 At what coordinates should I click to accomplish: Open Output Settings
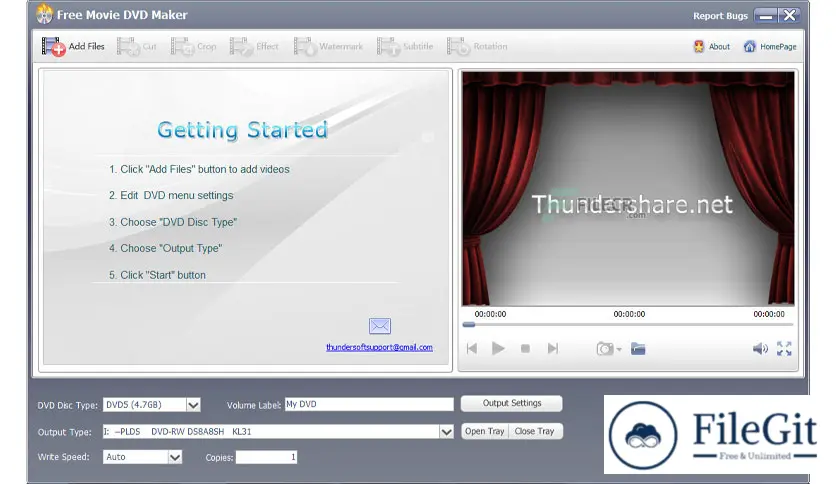512,404
